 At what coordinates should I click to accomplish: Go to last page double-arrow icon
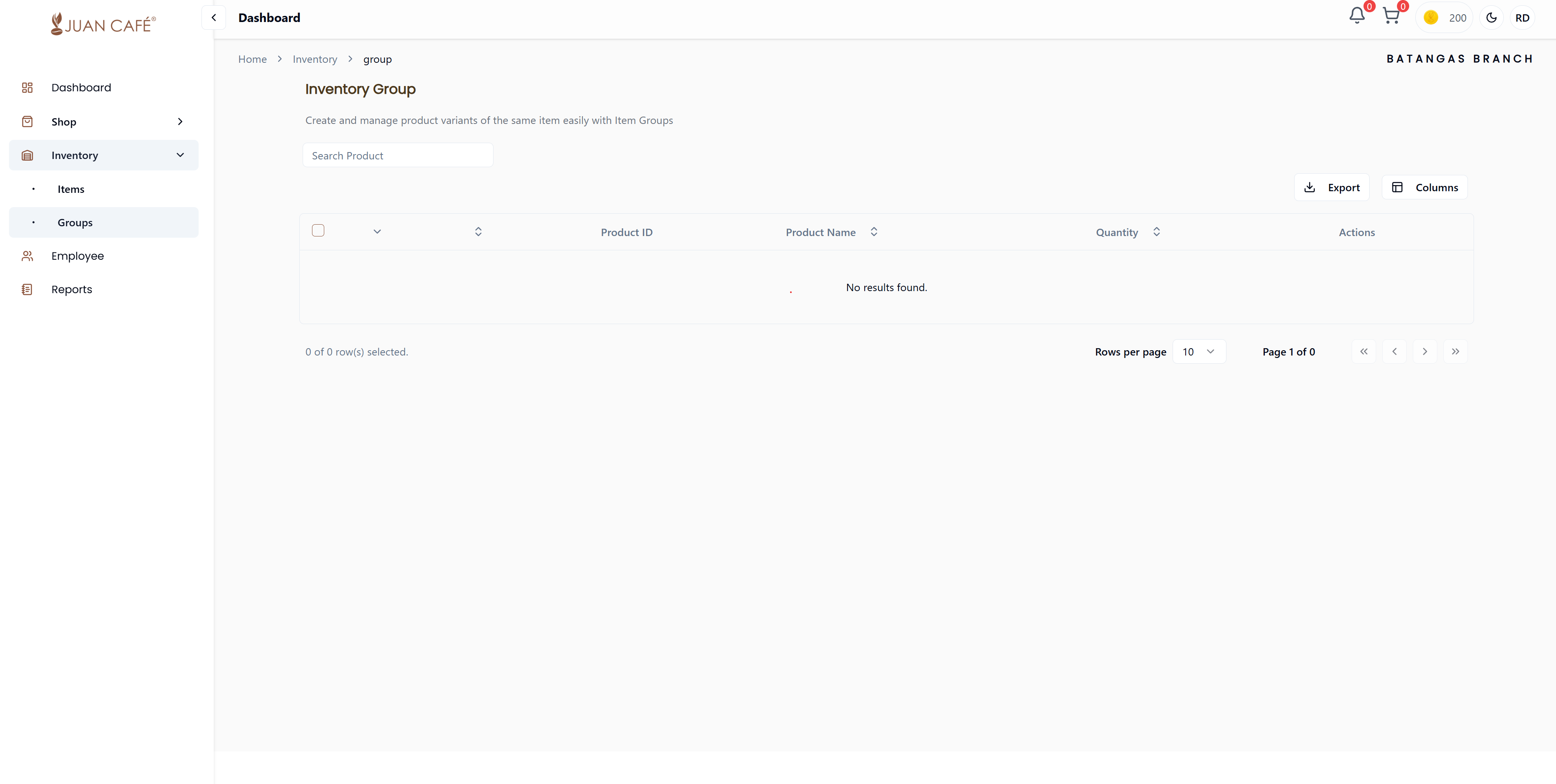tap(1455, 351)
